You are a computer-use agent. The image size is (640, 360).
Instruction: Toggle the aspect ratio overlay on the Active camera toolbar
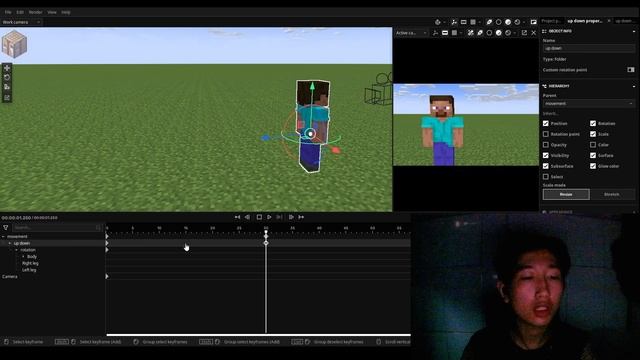[x=445, y=33]
